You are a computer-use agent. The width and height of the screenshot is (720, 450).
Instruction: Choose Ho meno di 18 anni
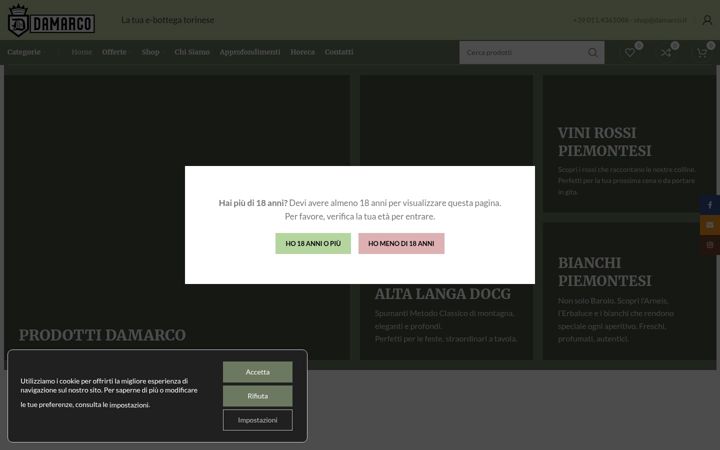click(x=401, y=243)
